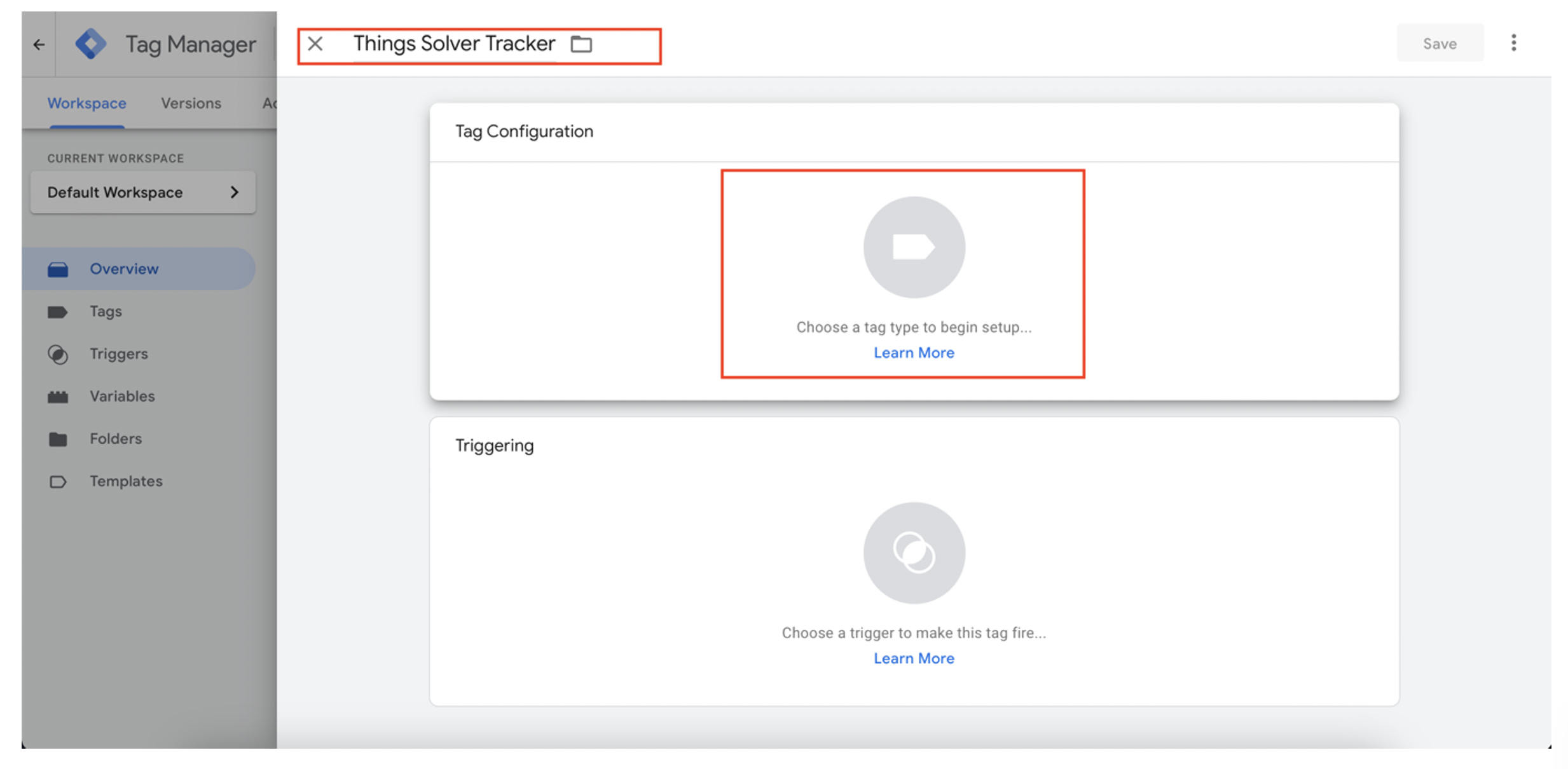Click the CURRENT WORKSPACE label
This screenshot has height=769, width=1568.
point(116,158)
